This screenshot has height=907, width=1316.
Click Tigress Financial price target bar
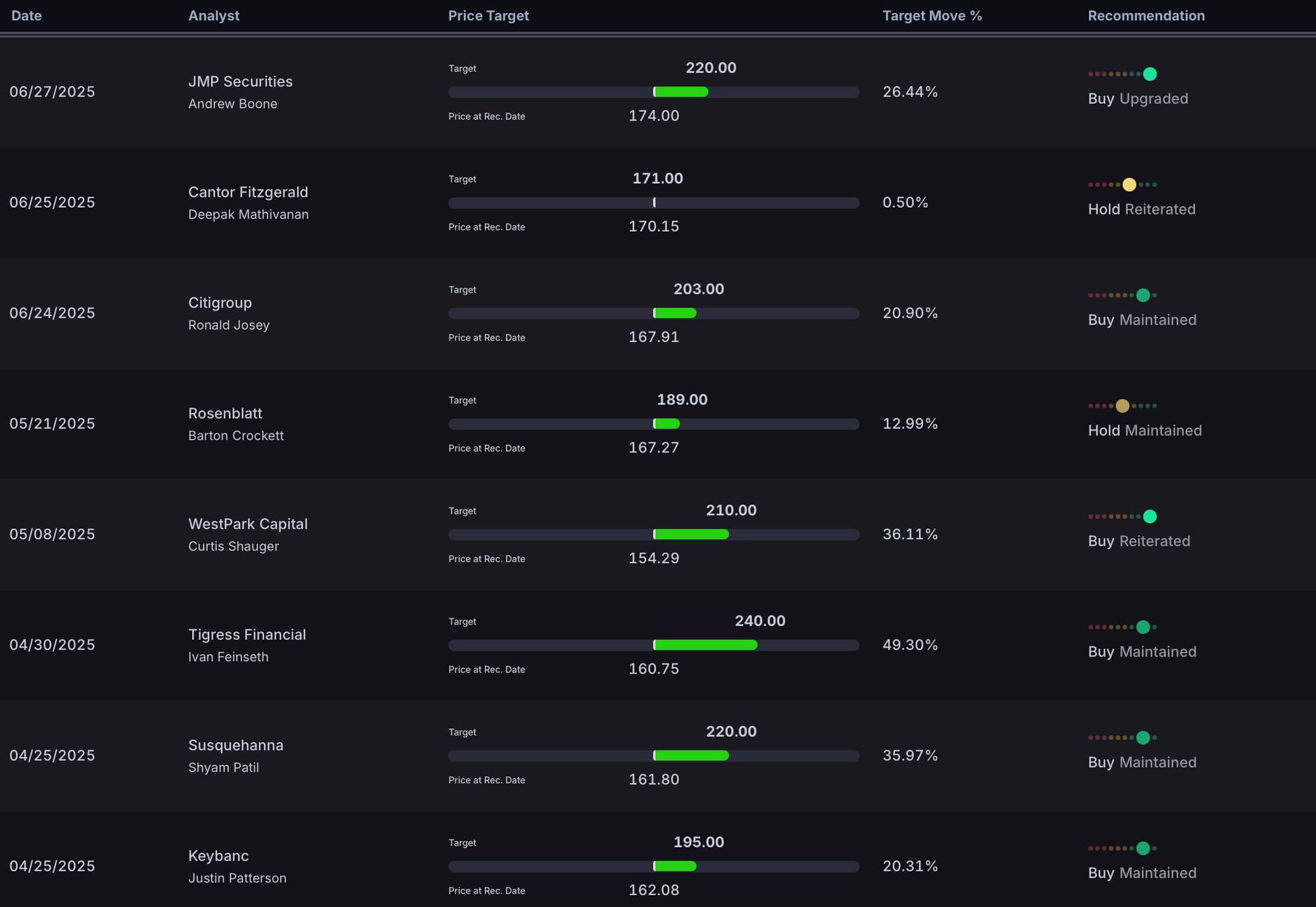(x=653, y=645)
